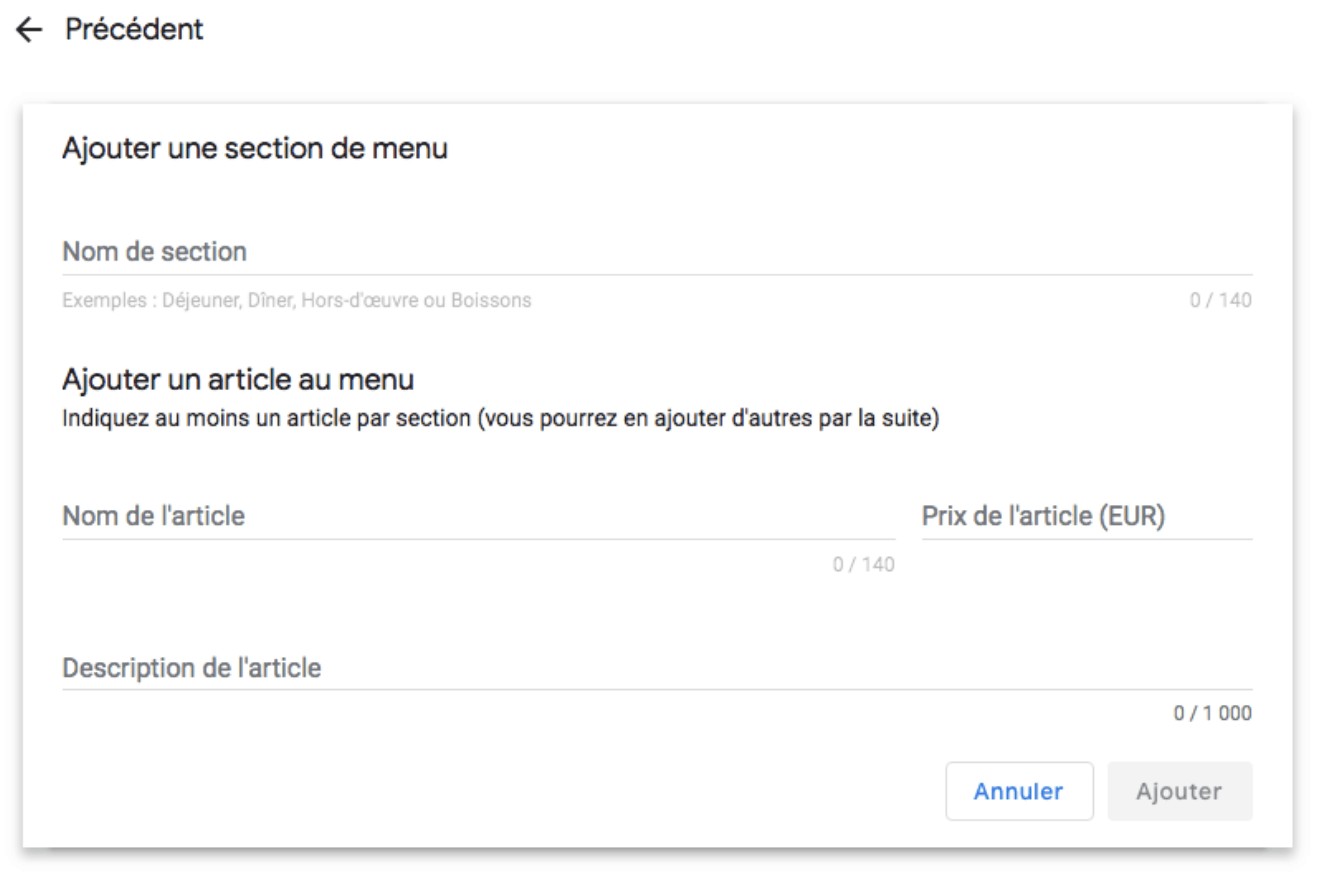The height and width of the screenshot is (880, 1342).
Task: Click the description 0 / 1 000 counter
Action: [x=1213, y=715]
